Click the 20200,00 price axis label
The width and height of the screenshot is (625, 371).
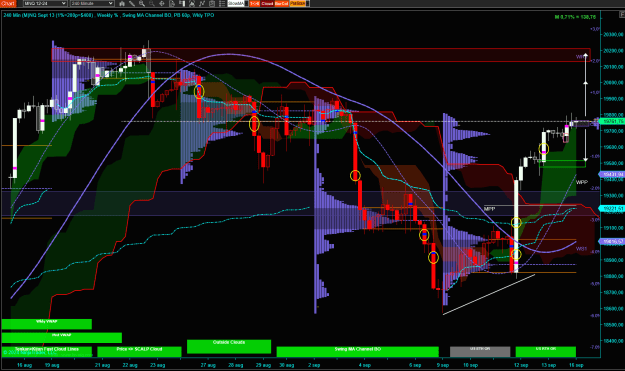613,51
